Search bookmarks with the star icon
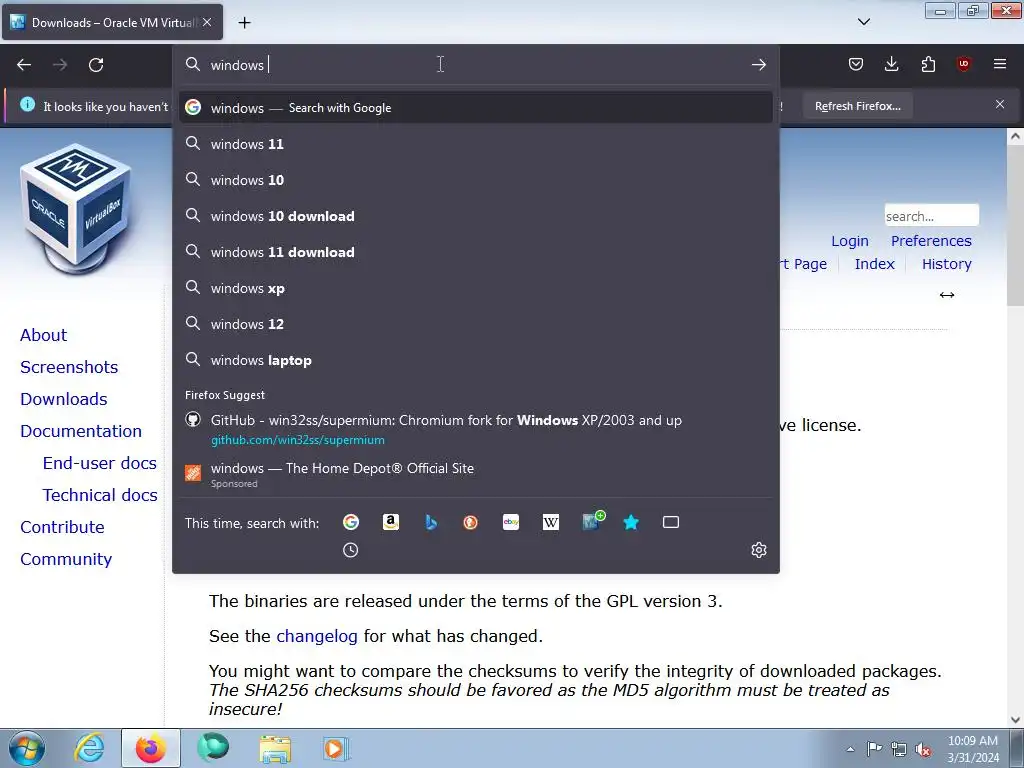 tap(631, 522)
